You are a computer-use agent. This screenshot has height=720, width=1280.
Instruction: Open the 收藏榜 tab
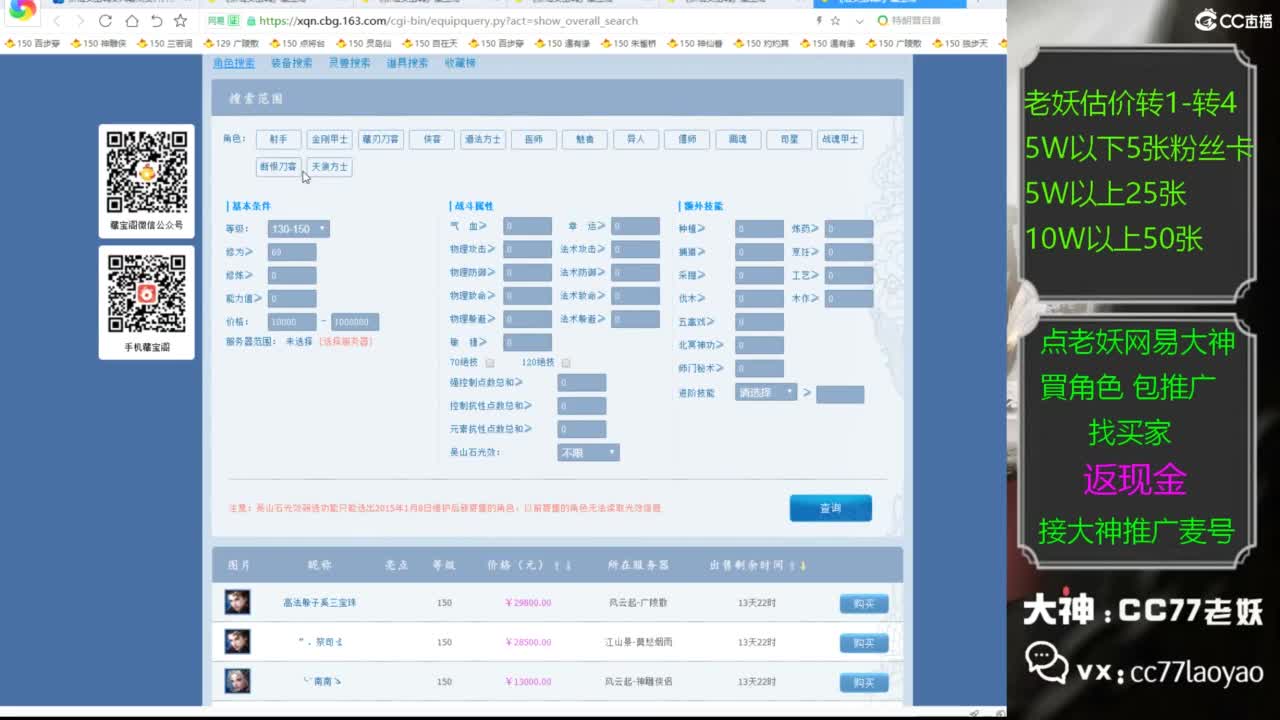point(461,63)
